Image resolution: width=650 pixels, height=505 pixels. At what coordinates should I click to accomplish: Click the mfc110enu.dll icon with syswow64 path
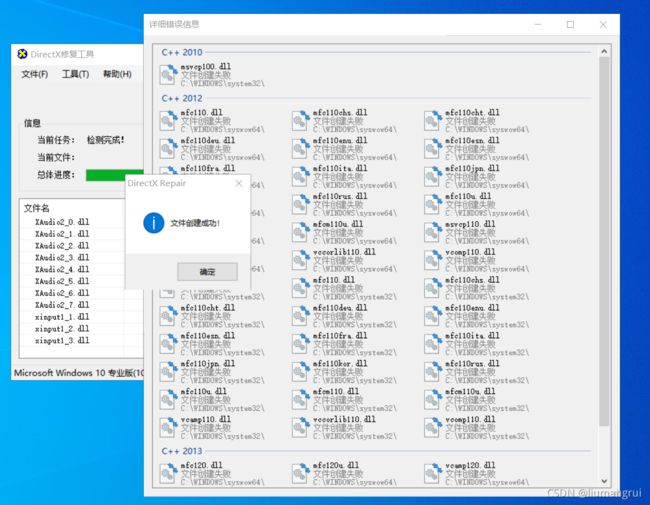point(301,148)
